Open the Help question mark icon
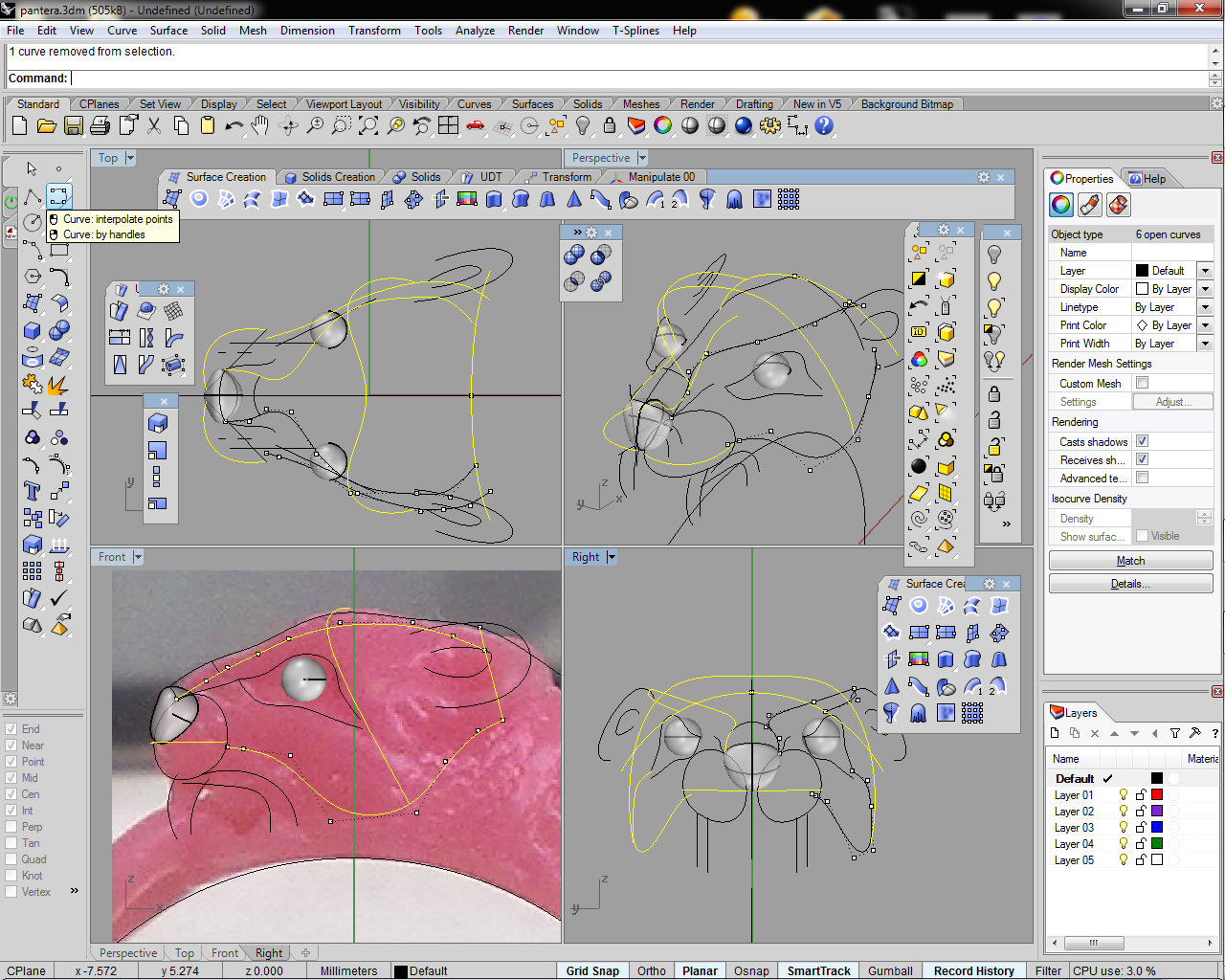The image size is (1225, 980). click(824, 125)
